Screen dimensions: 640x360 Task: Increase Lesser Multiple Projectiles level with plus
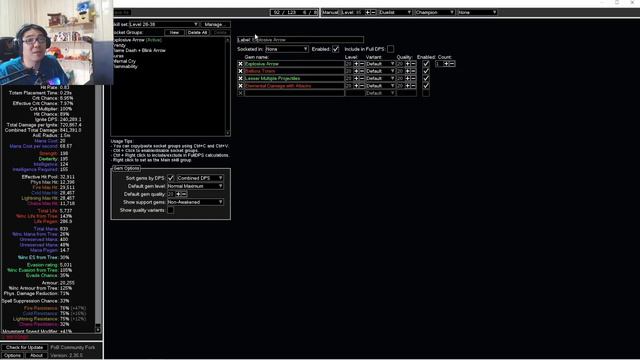(x=356, y=78)
